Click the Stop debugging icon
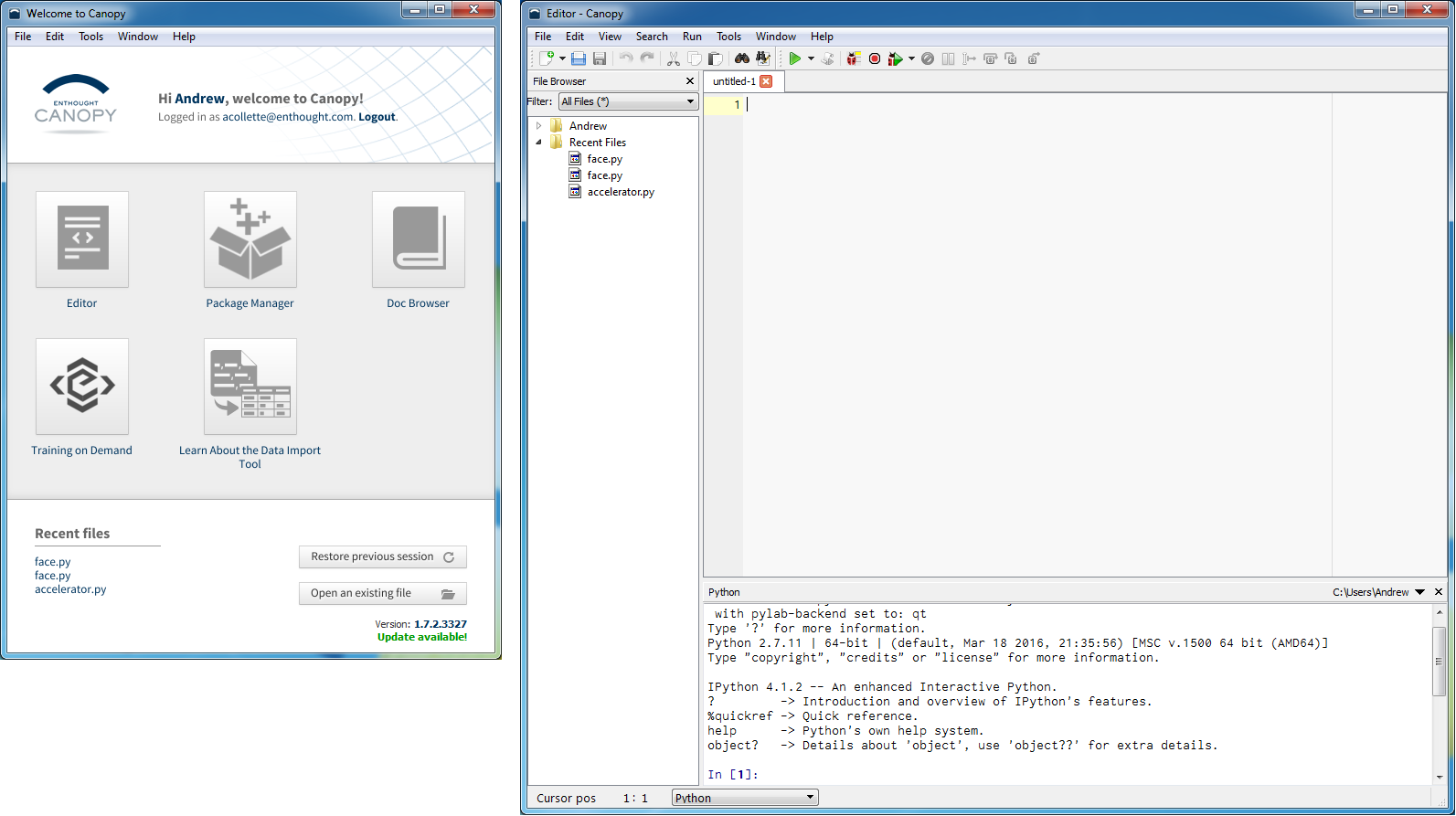This screenshot has width=1456, height=816. pos(928,58)
